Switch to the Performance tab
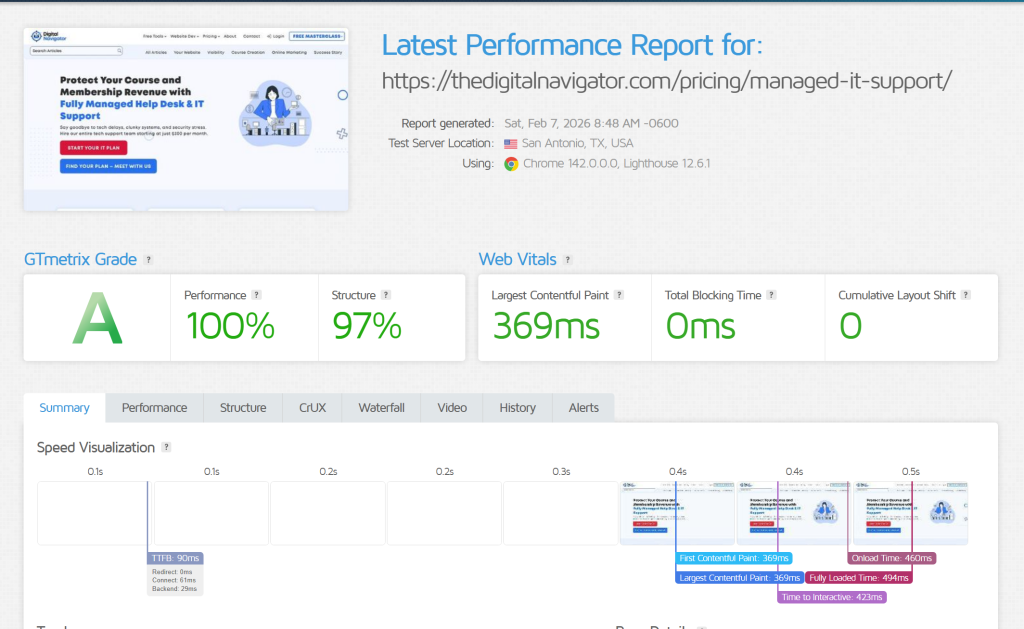The image size is (1024, 629). (154, 408)
